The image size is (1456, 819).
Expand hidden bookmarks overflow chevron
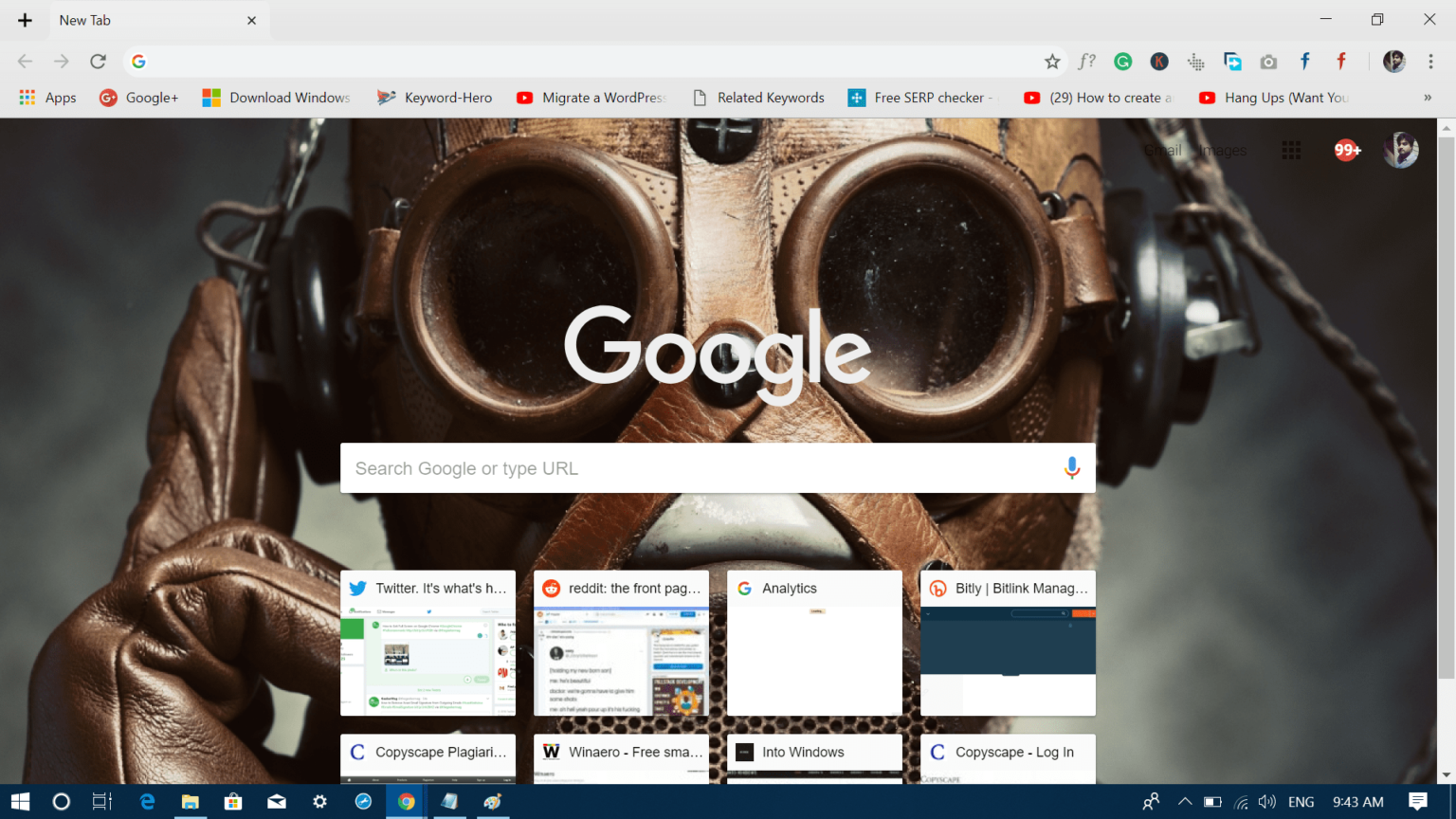point(1428,98)
